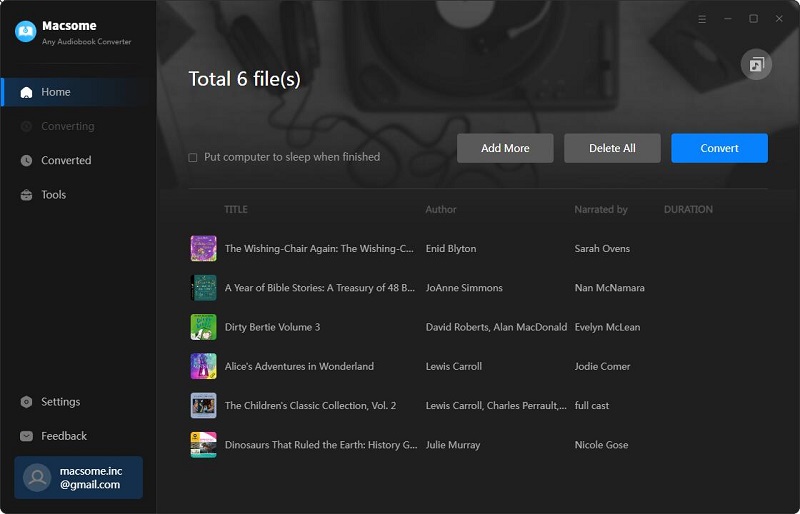
Task: Click the 'Total 6 file(s)' heading
Action: 244,79
